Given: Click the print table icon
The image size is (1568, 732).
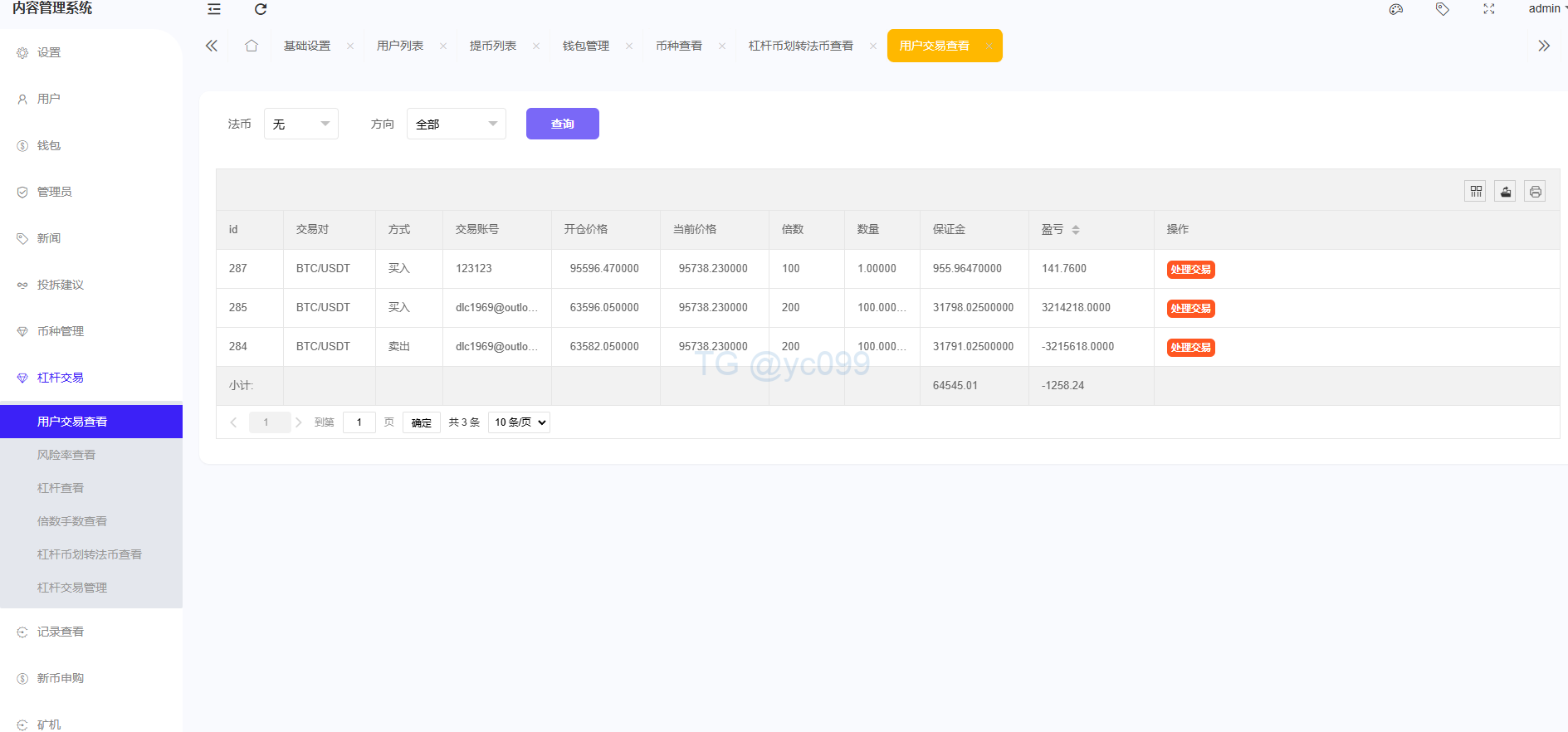Looking at the screenshot, I should (1535, 192).
